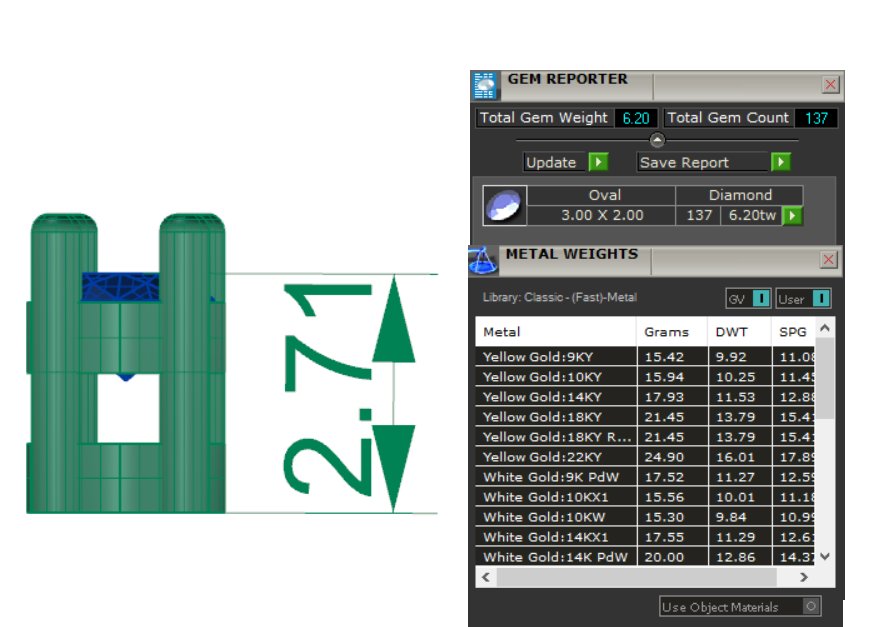
Task: Close the Metal Weights panel
Action: 828,260
